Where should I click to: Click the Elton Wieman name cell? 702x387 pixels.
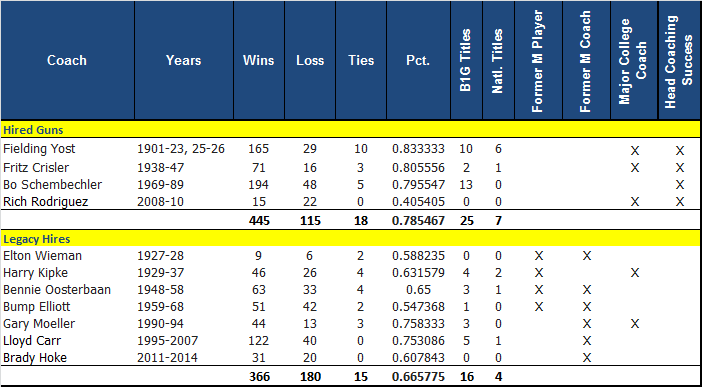pos(43,256)
